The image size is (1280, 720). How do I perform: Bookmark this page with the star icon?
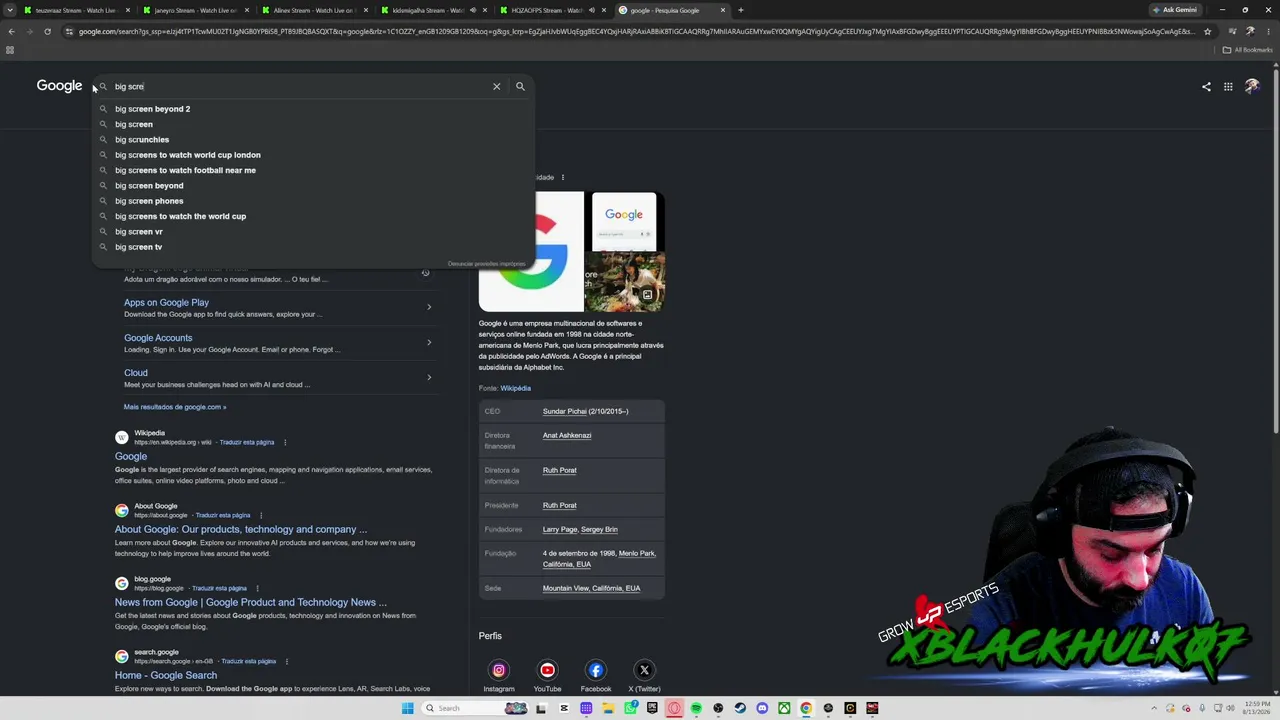pyautogui.click(x=1208, y=31)
